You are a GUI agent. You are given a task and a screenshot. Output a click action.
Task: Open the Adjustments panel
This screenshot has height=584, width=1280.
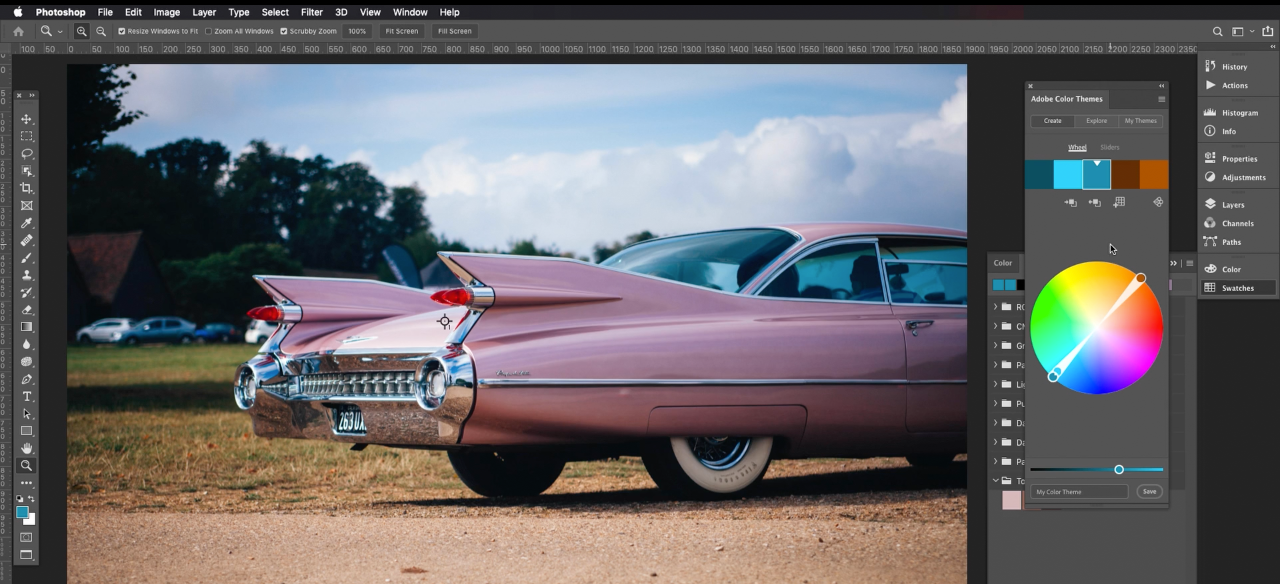[1235, 177]
